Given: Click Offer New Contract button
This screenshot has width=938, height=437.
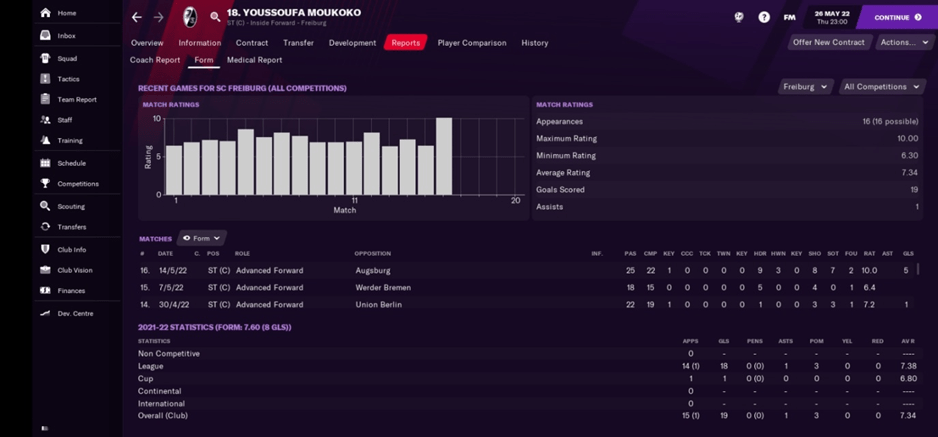Looking at the screenshot, I should click(828, 43).
